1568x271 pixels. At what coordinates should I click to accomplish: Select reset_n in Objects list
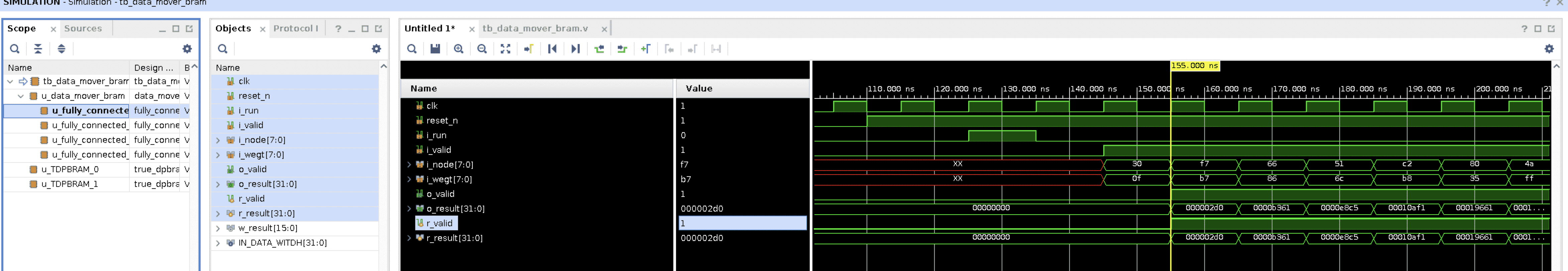[254, 96]
